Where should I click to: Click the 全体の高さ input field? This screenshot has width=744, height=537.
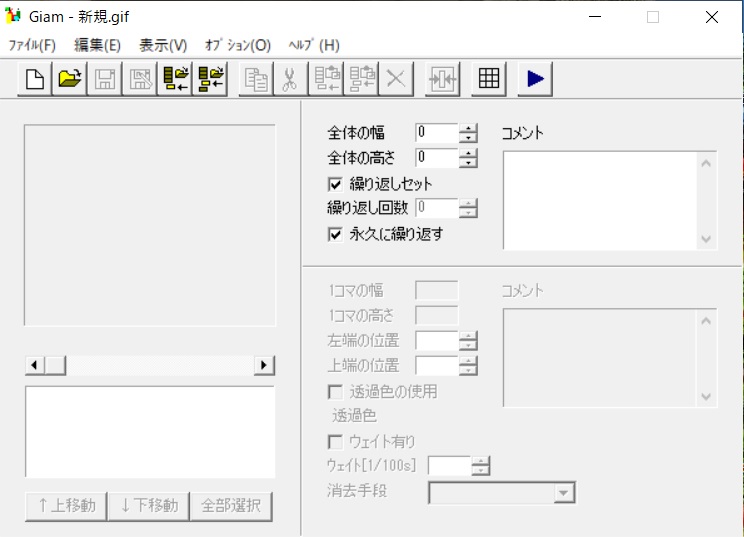pos(437,158)
